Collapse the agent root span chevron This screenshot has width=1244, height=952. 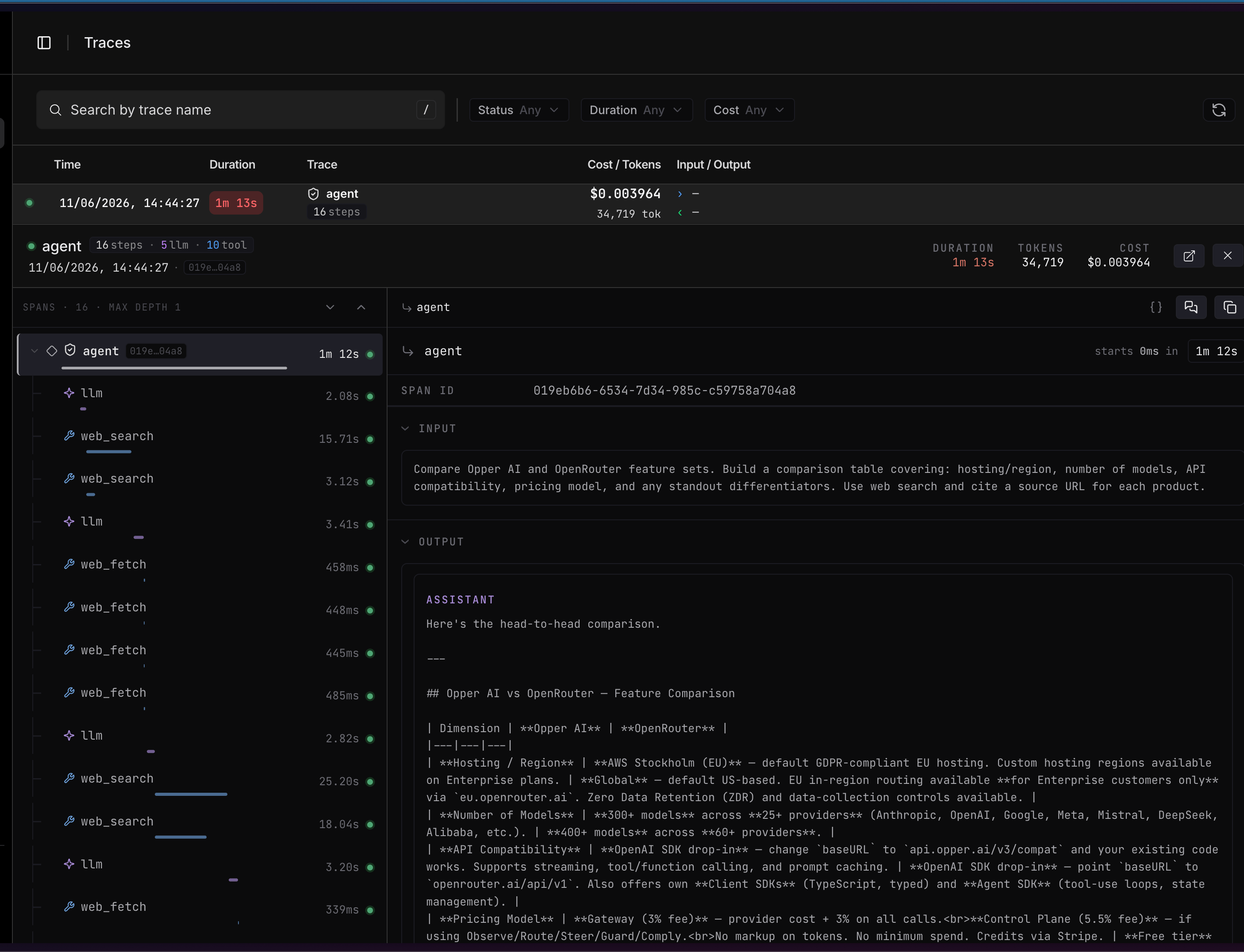[x=35, y=351]
